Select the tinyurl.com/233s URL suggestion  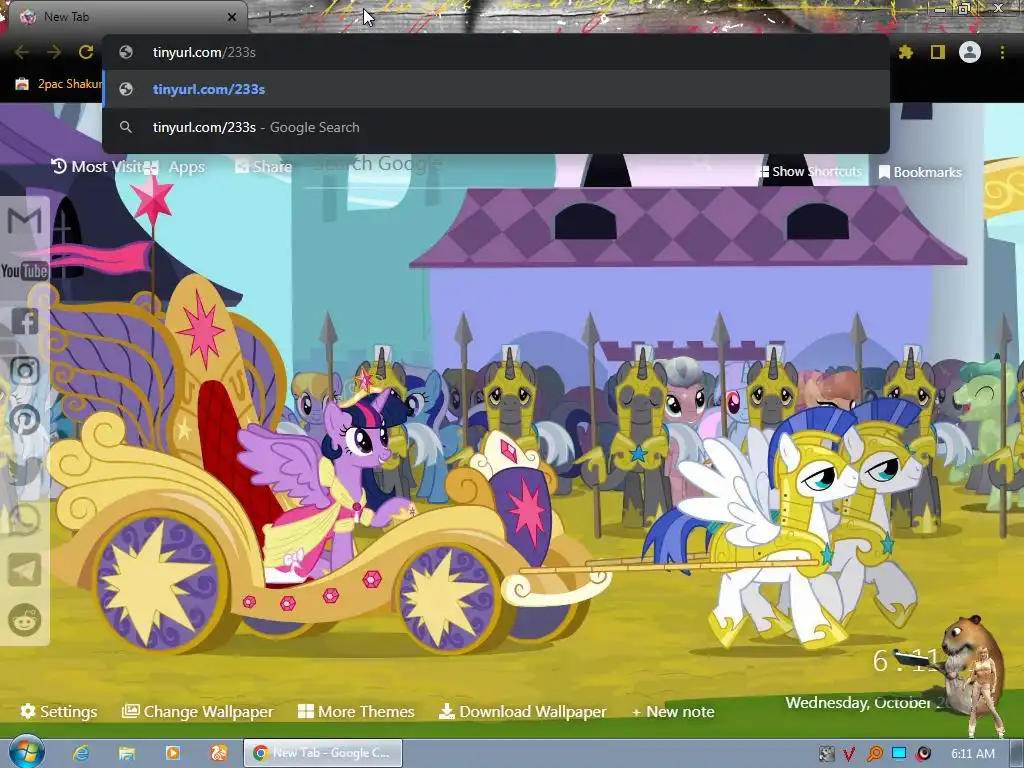pos(496,89)
